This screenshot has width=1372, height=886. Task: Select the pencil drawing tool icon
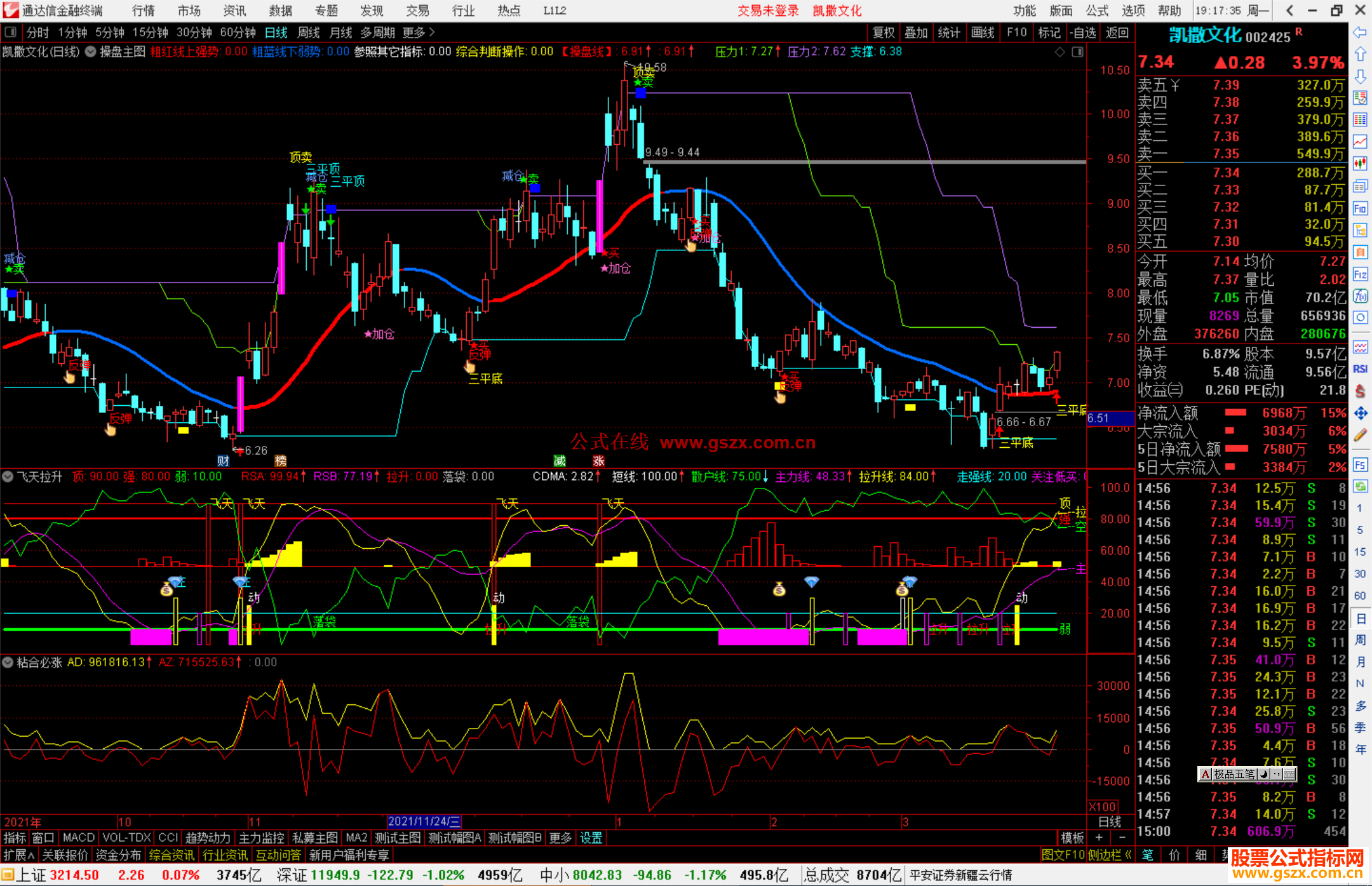1360,435
